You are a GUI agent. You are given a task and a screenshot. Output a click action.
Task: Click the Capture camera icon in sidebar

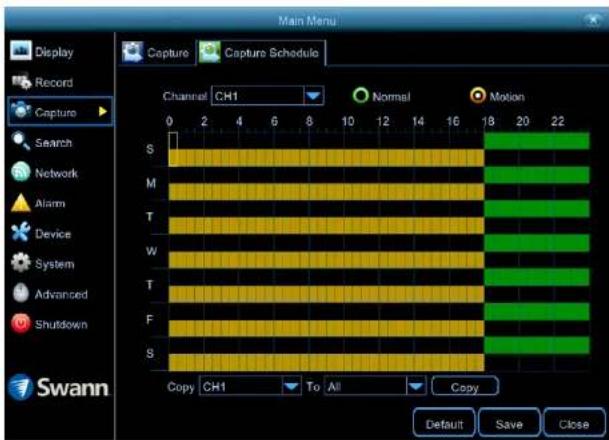click(x=21, y=111)
